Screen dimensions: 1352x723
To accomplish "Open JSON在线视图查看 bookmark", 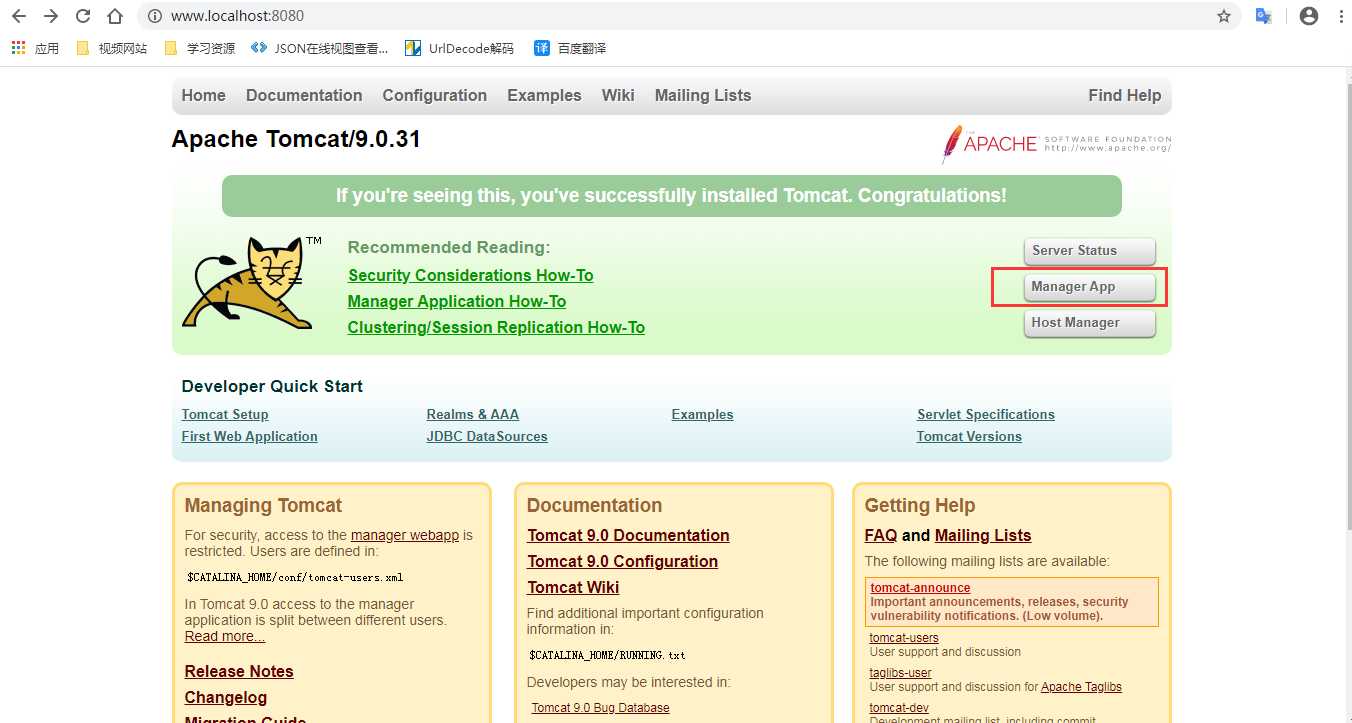I will [x=319, y=48].
